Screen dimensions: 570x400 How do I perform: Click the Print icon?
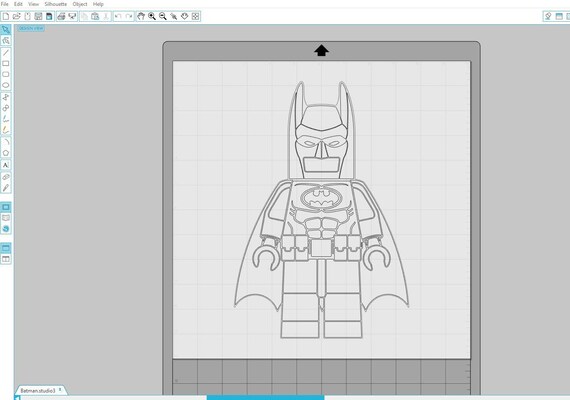click(61, 16)
